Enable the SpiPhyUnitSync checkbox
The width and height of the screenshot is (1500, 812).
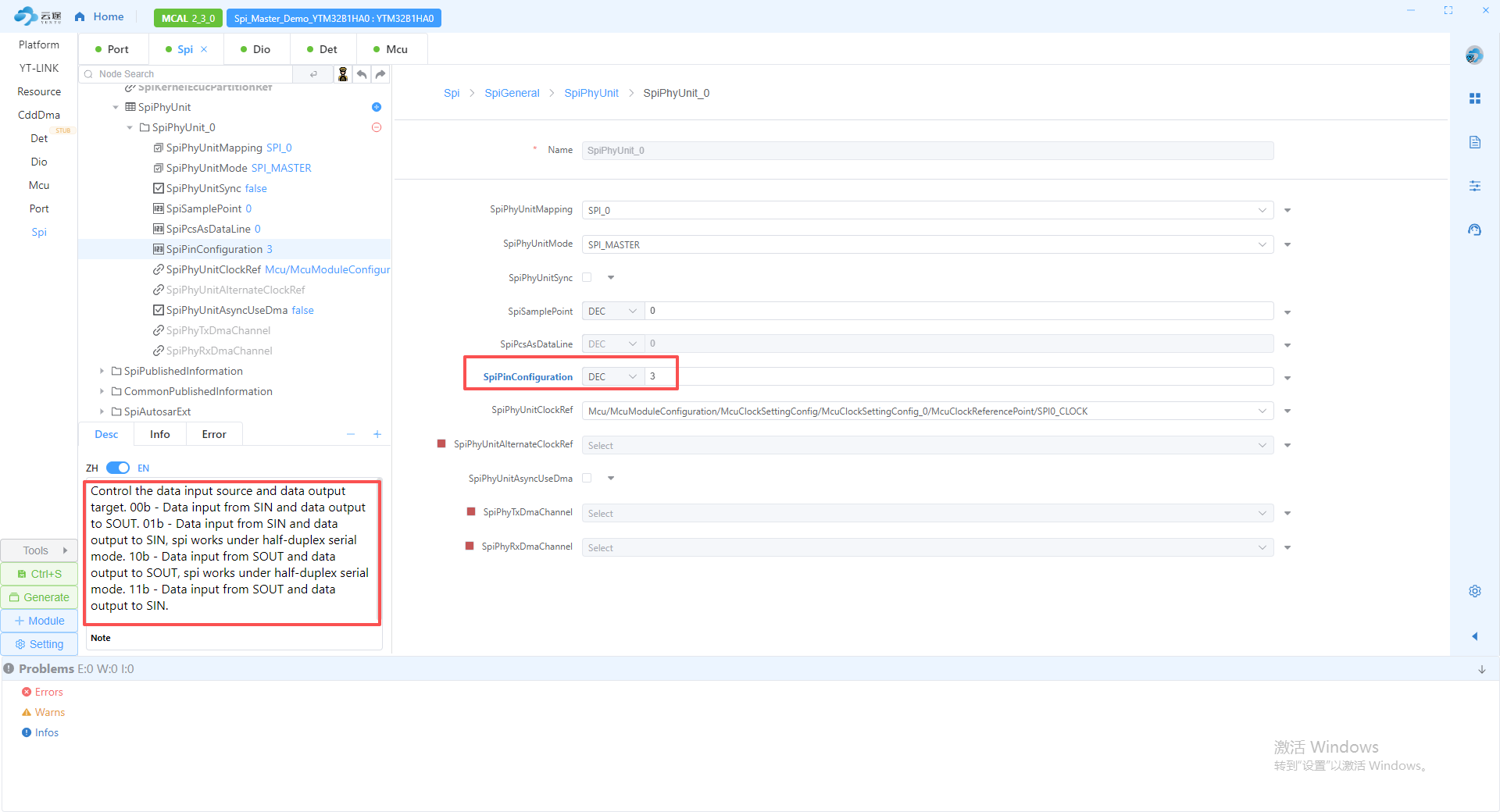587,277
